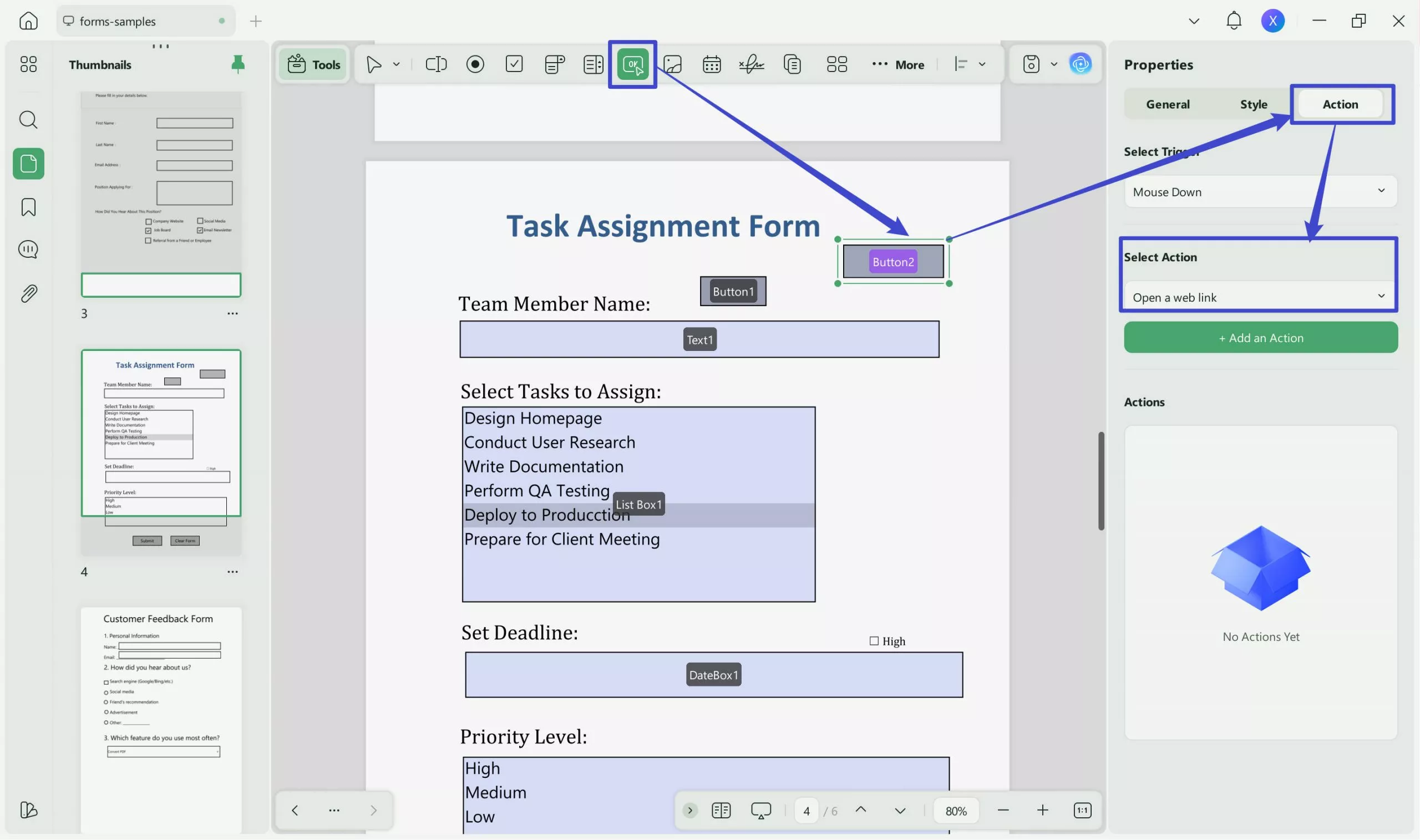This screenshot has height=840, width=1420.
Task: Switch to the Style properties tab
Action: point(1253,104)
